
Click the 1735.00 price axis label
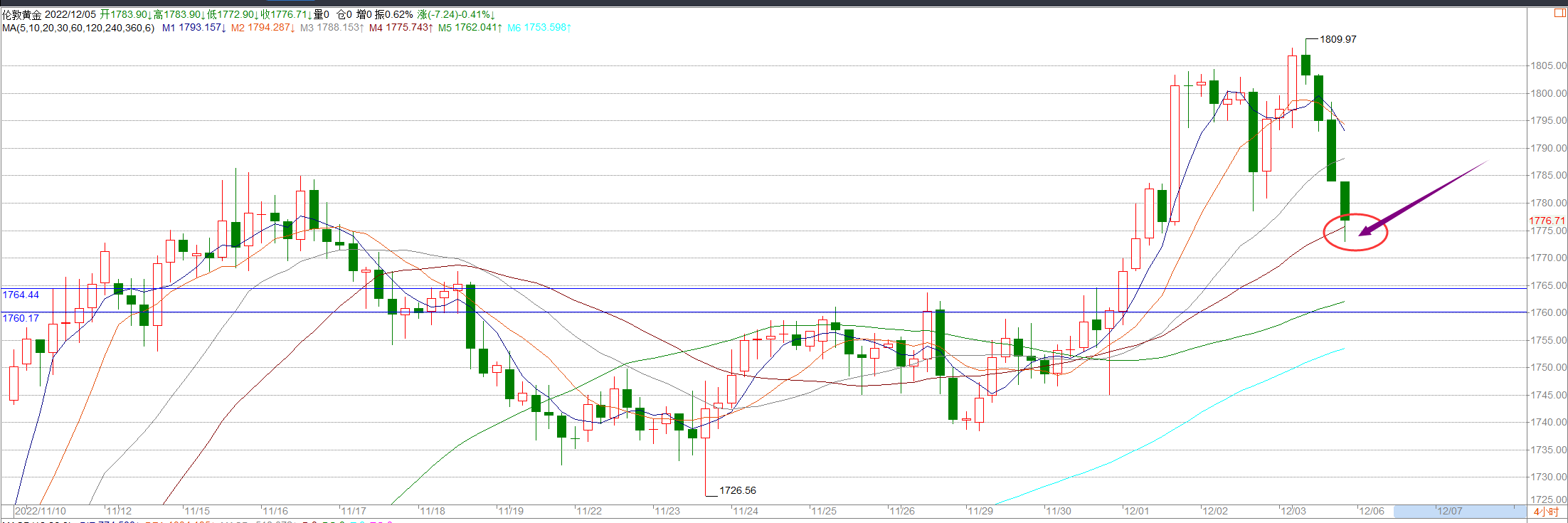(x=1548, y=450)
